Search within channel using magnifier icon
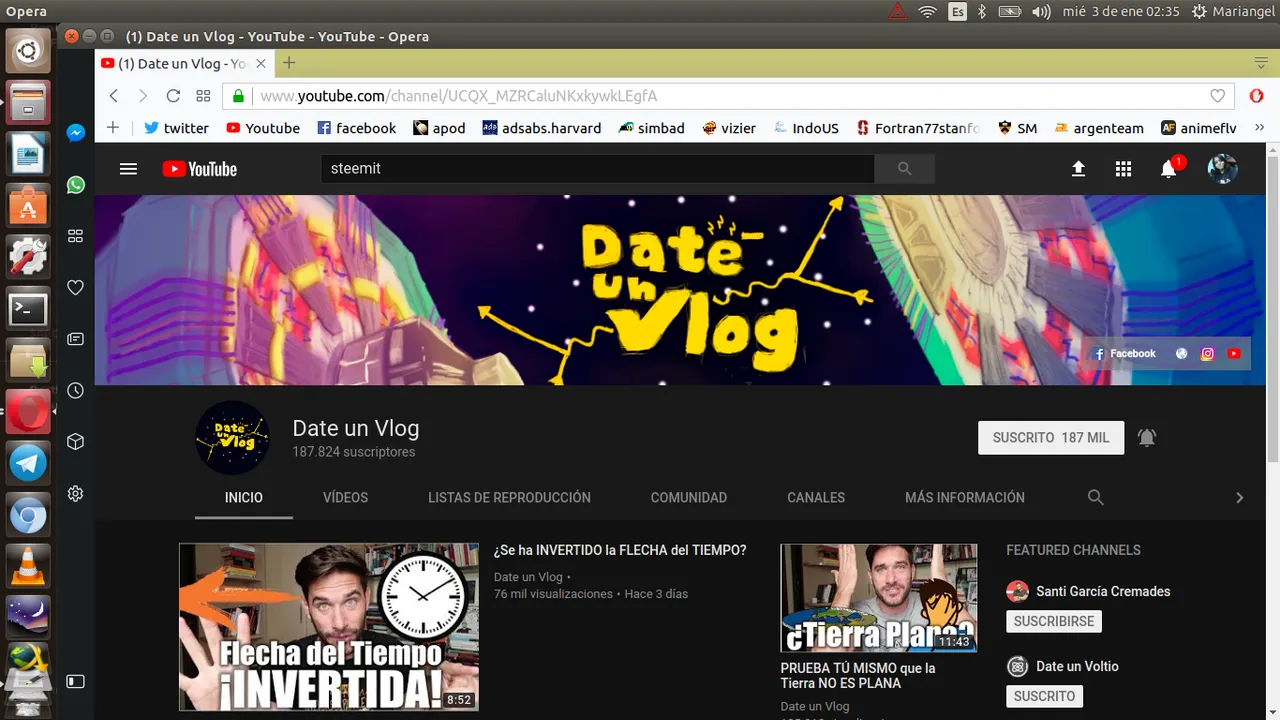1280x720 pixels. 1095,497
